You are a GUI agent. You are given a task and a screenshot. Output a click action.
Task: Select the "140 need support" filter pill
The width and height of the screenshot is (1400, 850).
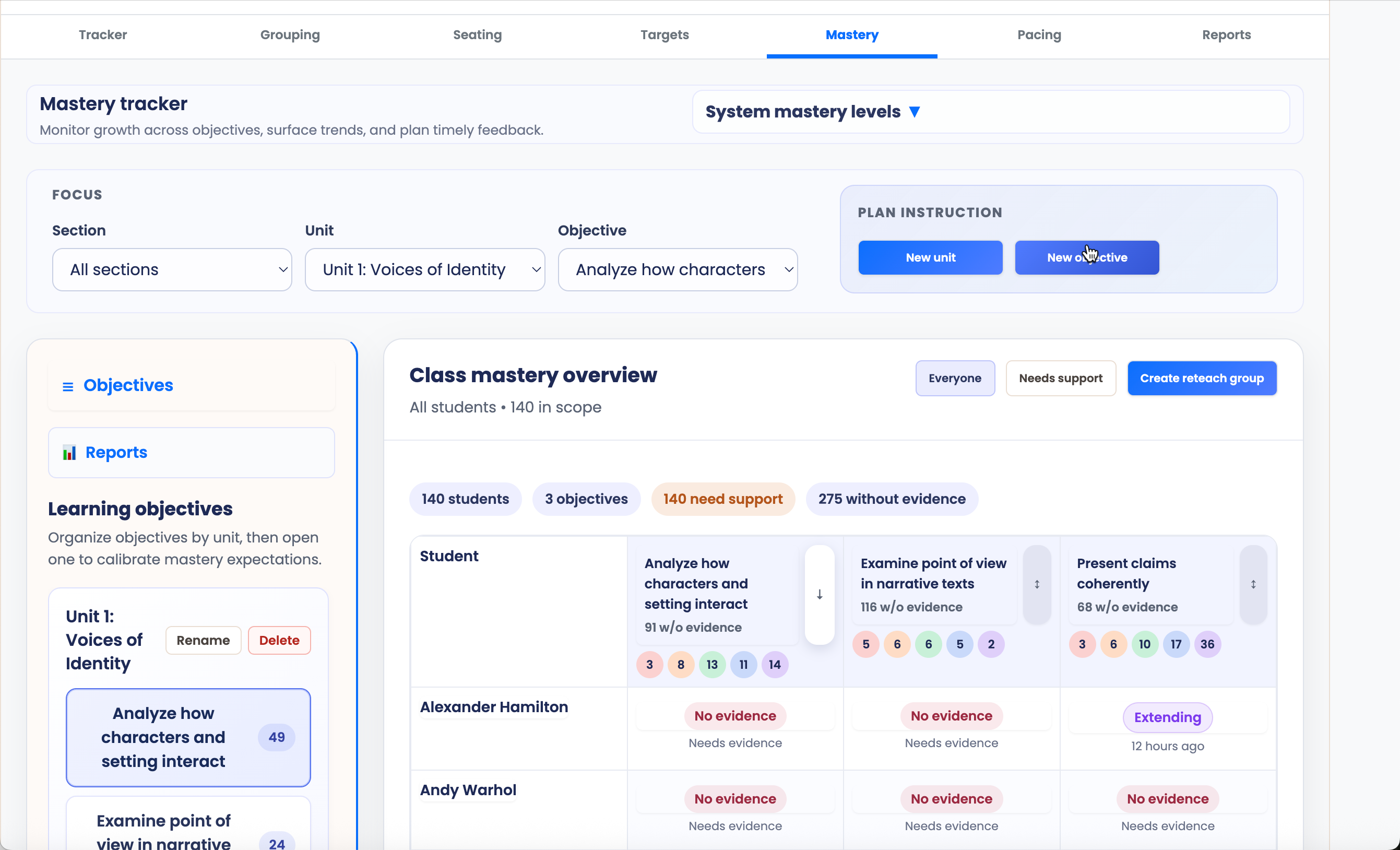pyautogui.click(x=723, y=499)
